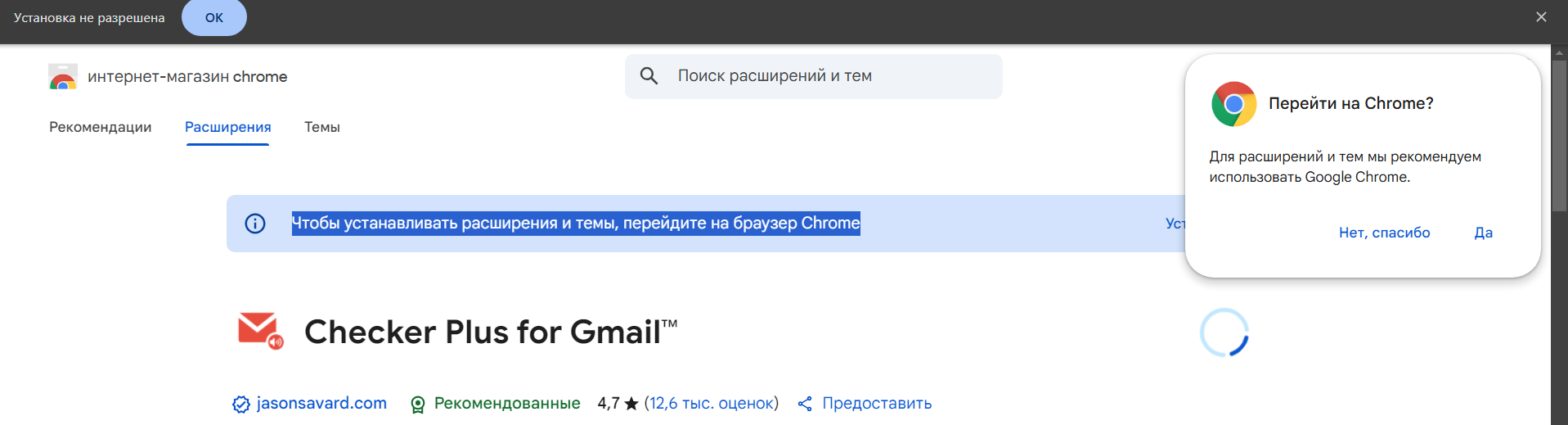Click the share icon beside Предоставить
The height and width of the screenshot is (425, 1568).
[805, 404]
